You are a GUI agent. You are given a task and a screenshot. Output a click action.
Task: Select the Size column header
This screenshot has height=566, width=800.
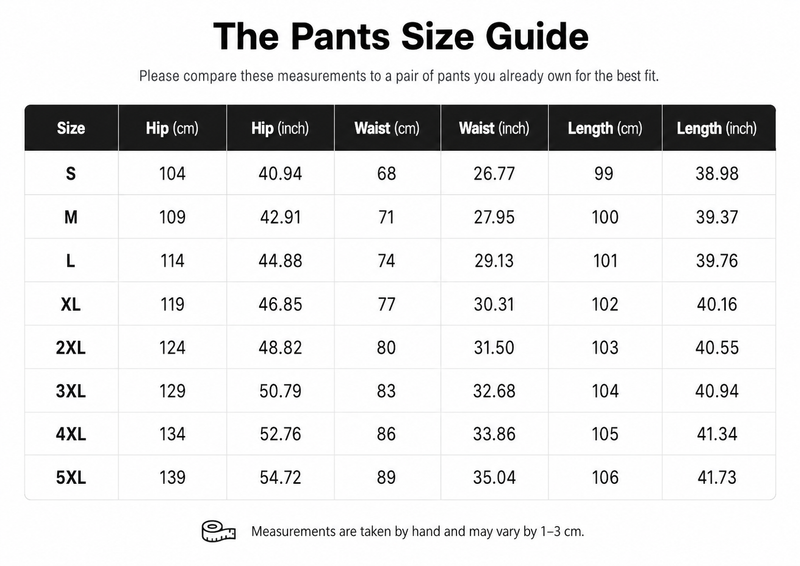(x=71, y=128)
